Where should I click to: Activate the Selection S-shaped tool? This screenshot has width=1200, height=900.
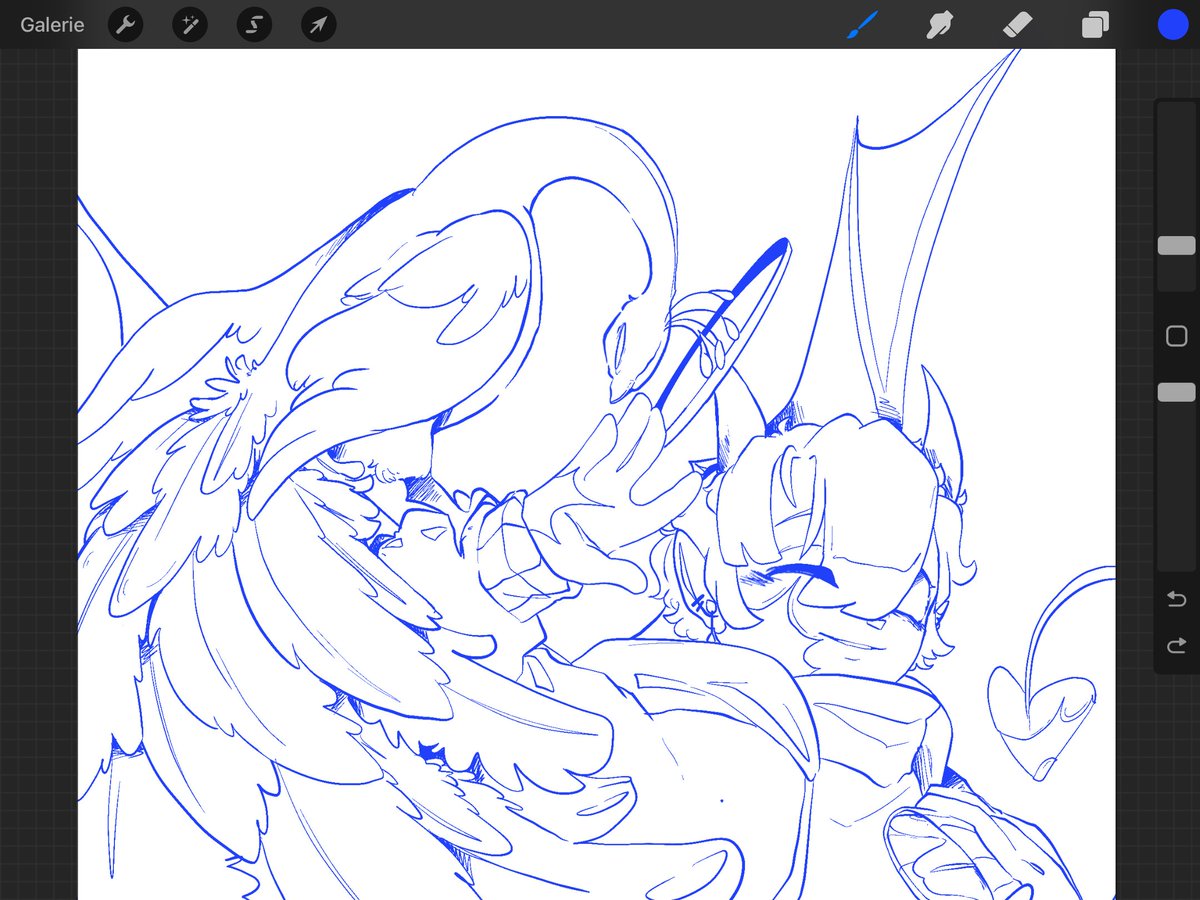254,25
